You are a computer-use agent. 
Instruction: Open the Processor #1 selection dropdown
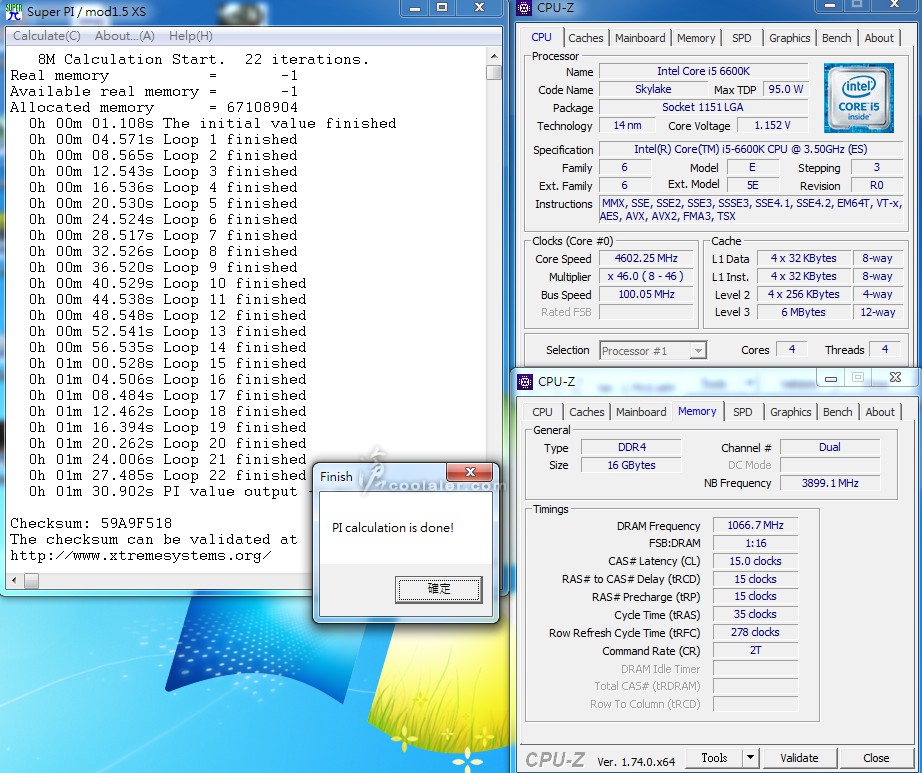click(653, 351)
